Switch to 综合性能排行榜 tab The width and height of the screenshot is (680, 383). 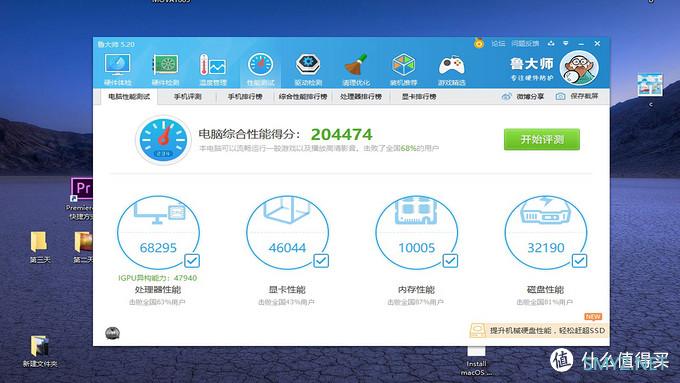pyautogui.click(x=303, y=97)
